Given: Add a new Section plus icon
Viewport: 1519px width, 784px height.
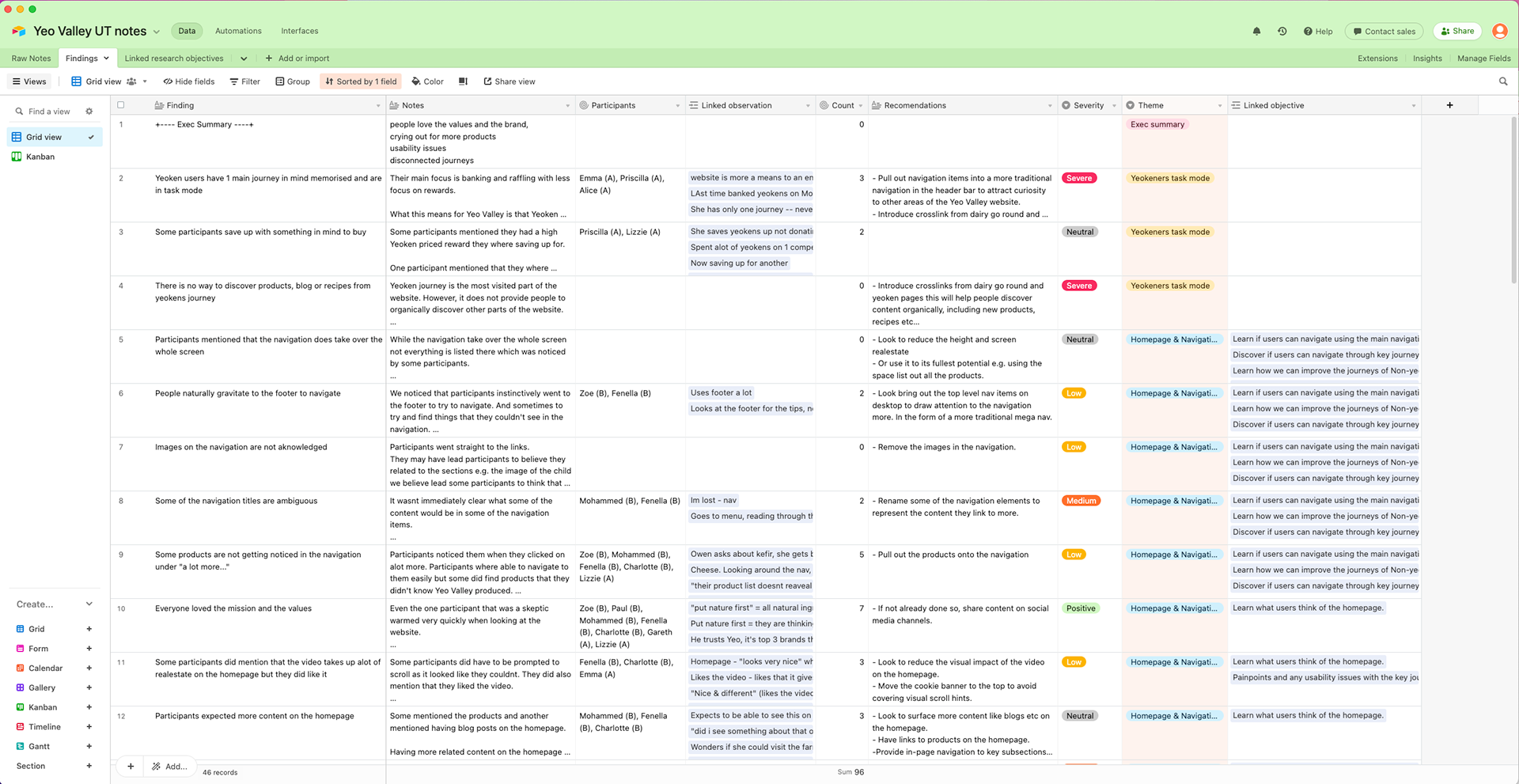Looking at the screenshot, I should coord(89,766).
